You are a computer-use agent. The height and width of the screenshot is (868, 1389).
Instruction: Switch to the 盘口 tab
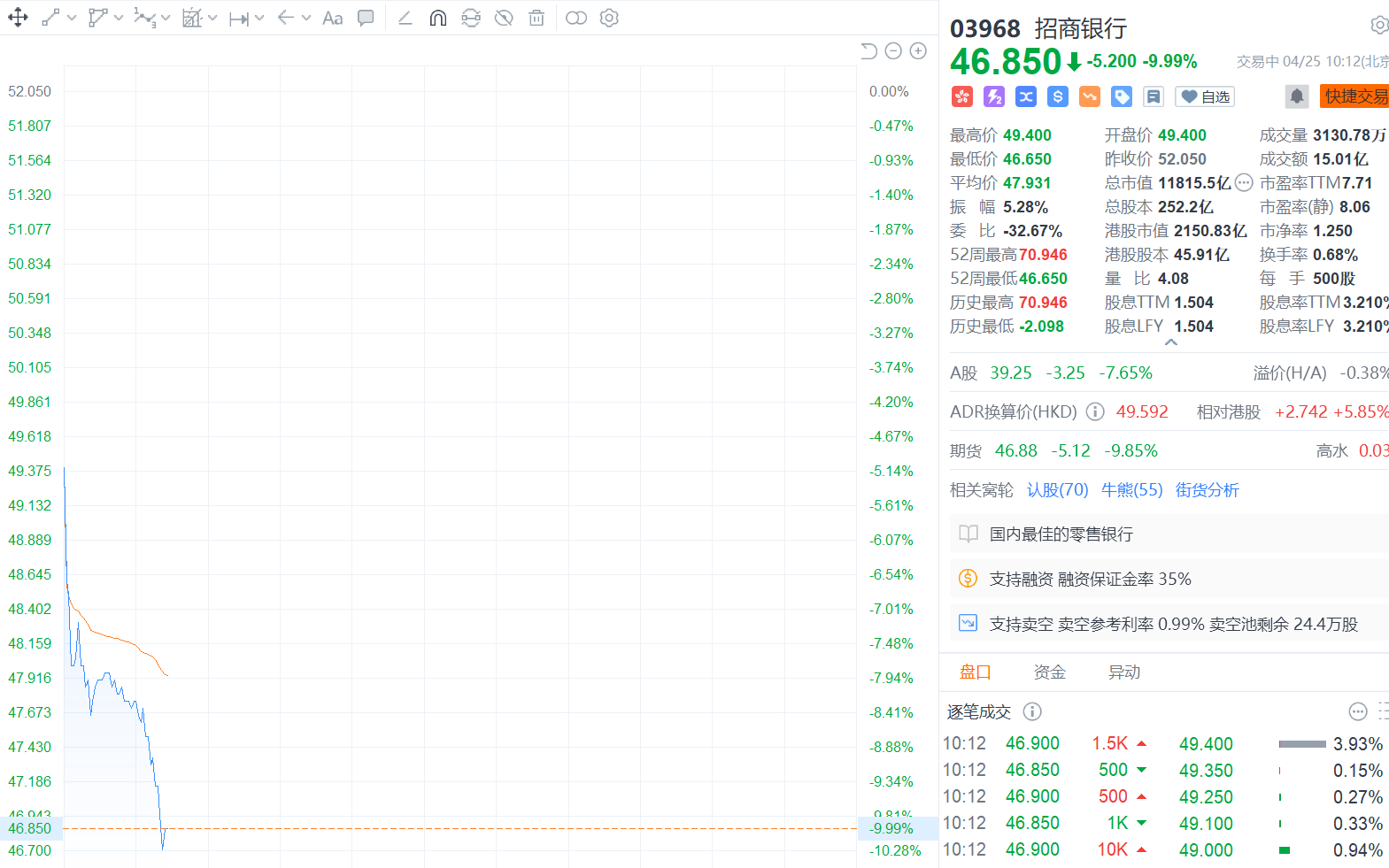pos(976,672)
